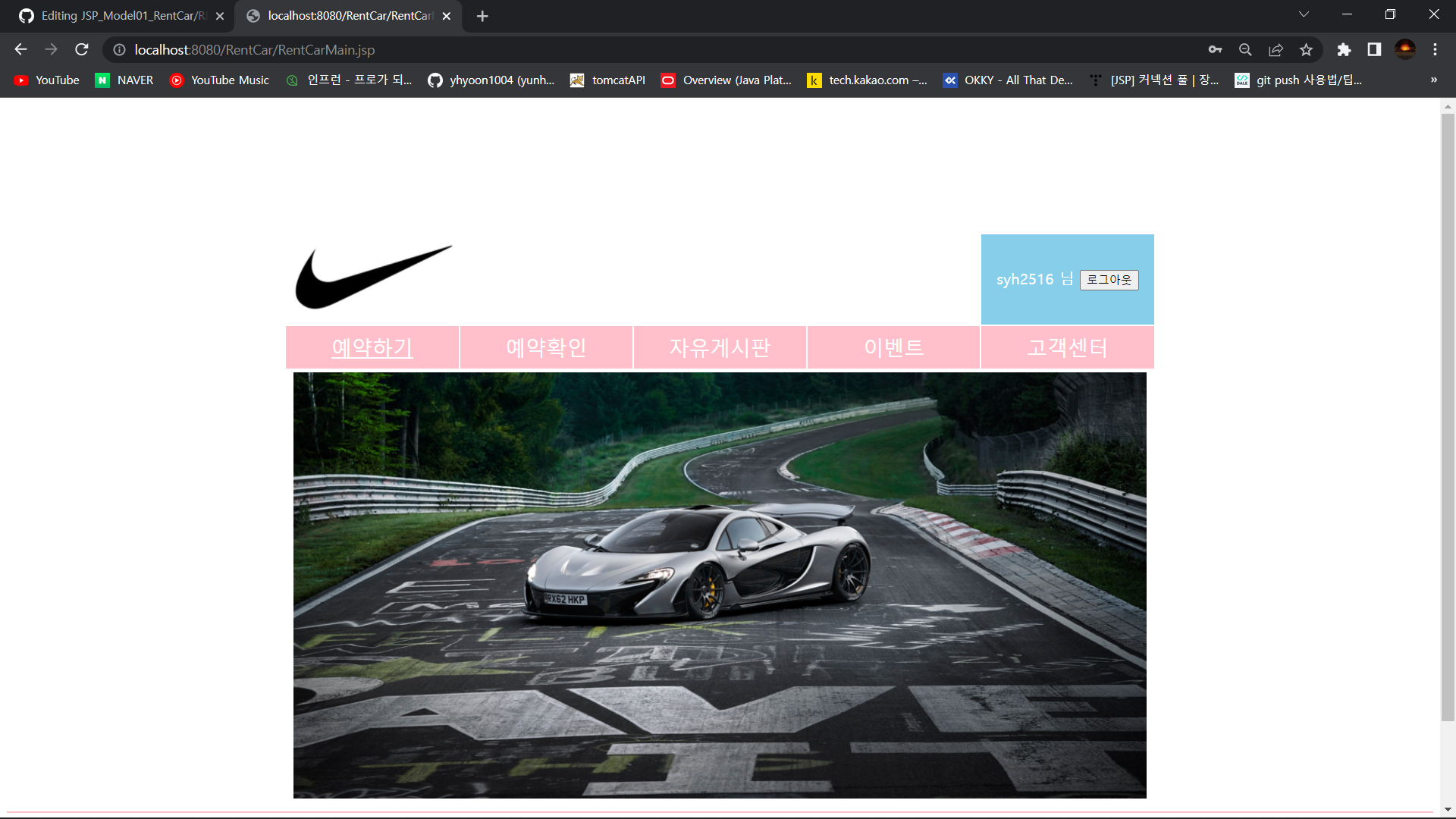
Task: Open the Chrome three-dot menu
Action: 1435,49
